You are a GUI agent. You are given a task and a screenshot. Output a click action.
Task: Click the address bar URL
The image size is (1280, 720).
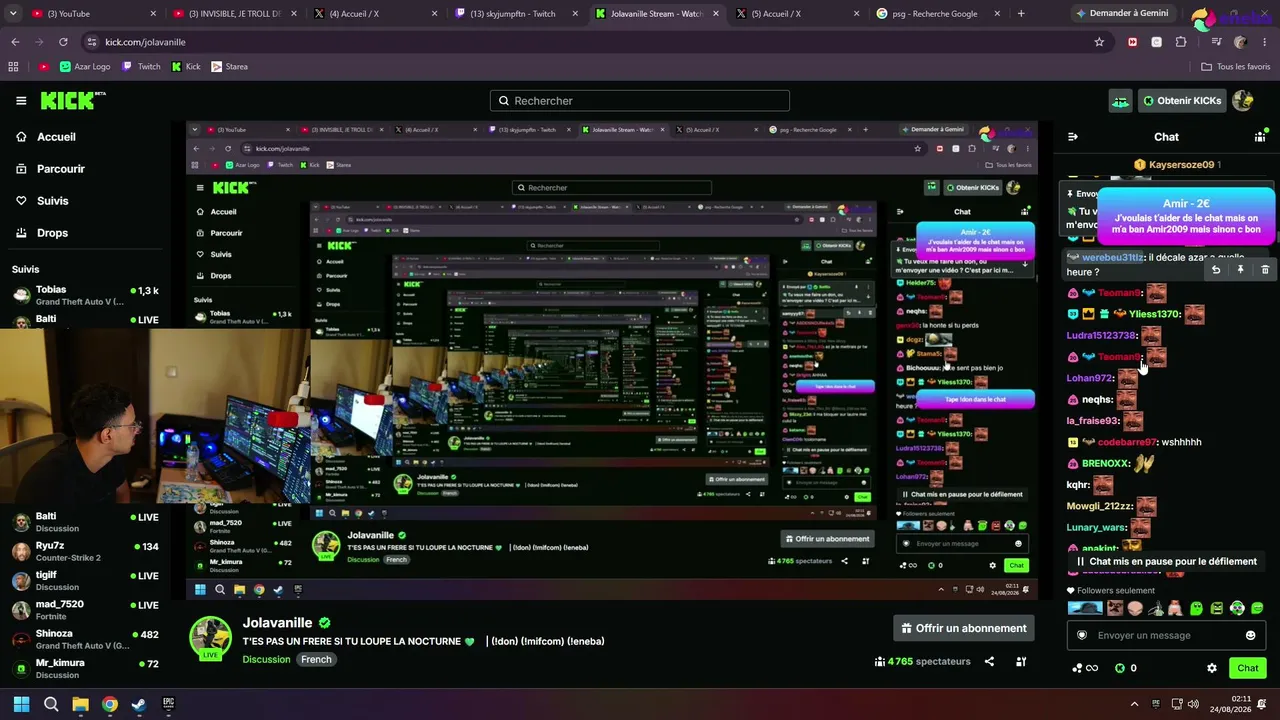coord(145,42)
